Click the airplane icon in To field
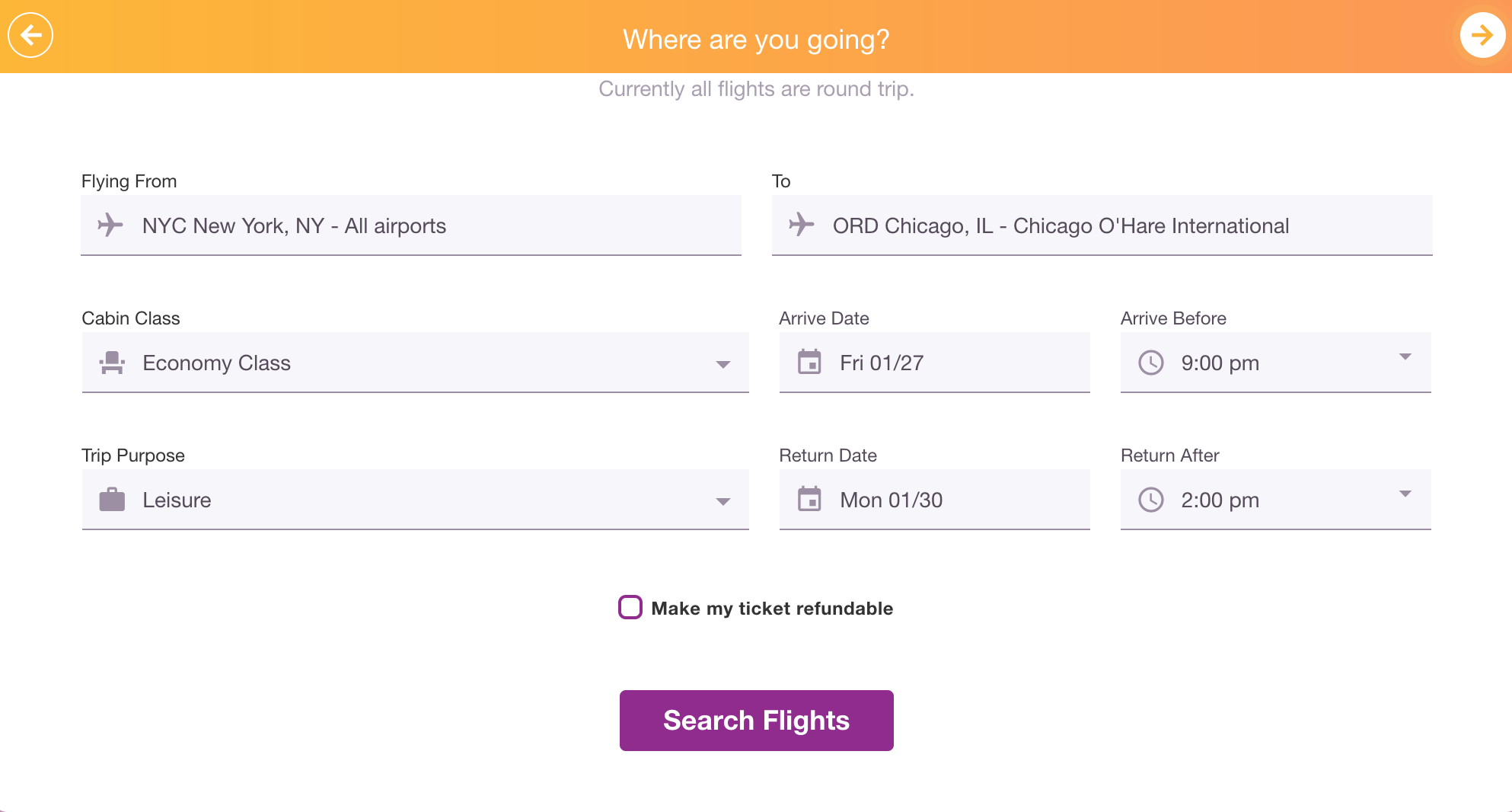 801,225
